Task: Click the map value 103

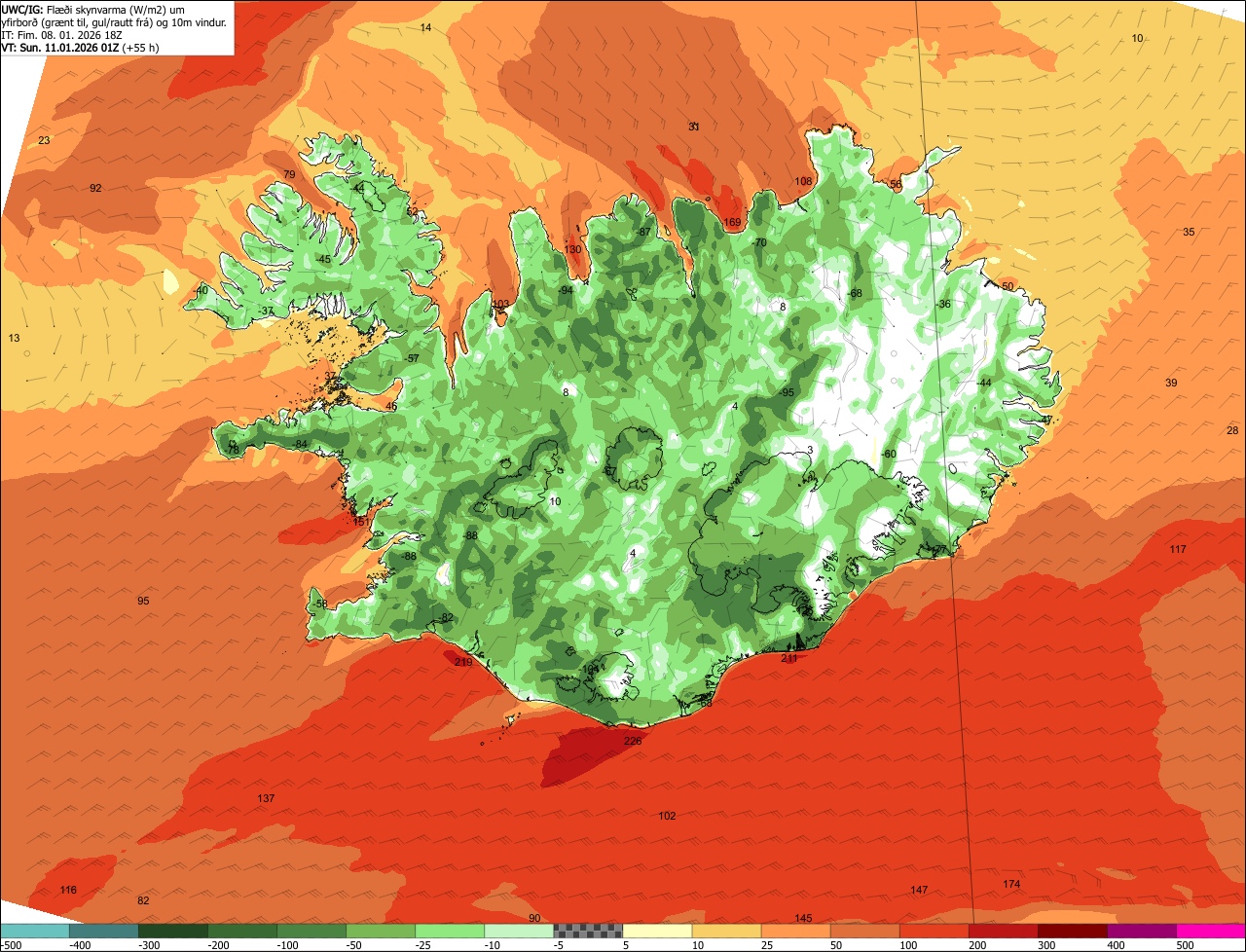Action: coord(500,305)
